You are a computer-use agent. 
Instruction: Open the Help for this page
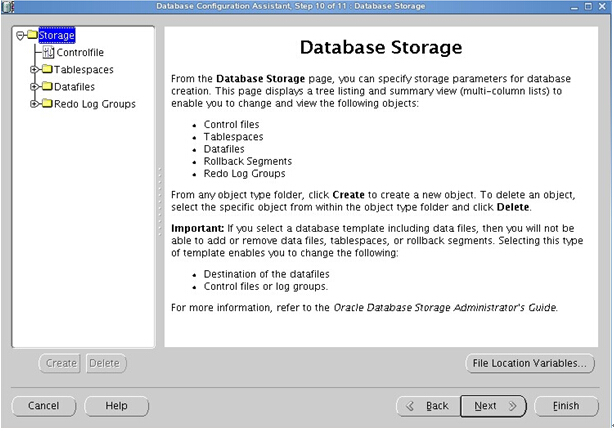point(116,406)
